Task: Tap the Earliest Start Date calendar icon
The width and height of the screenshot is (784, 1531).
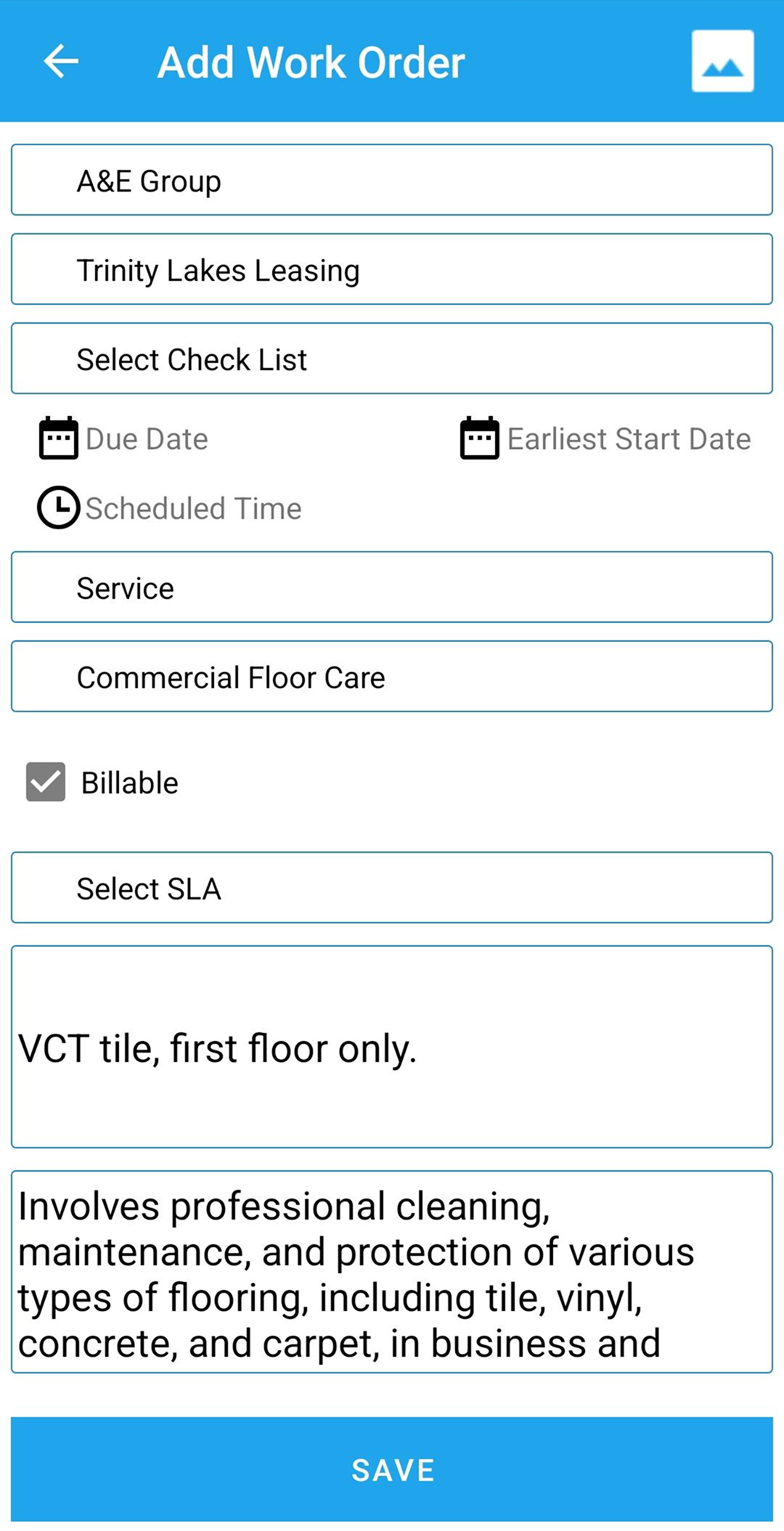Action: point(479,438)
